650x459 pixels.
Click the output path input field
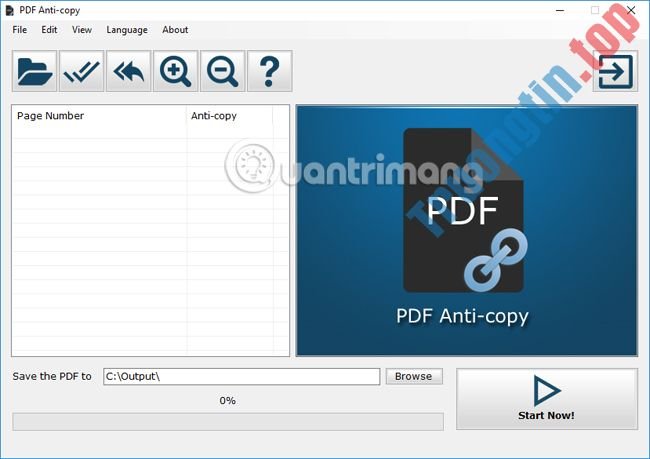[x=242, y=376]
